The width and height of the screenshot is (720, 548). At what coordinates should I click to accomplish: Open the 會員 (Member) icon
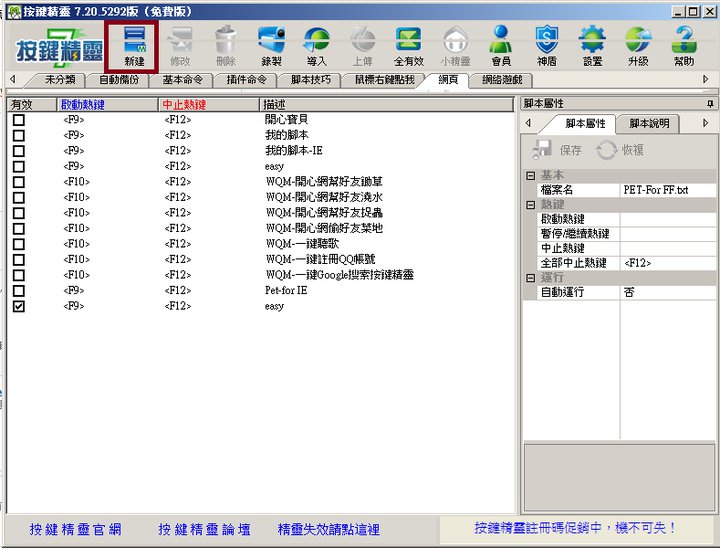pyautogui.click(x=500, y=45)
